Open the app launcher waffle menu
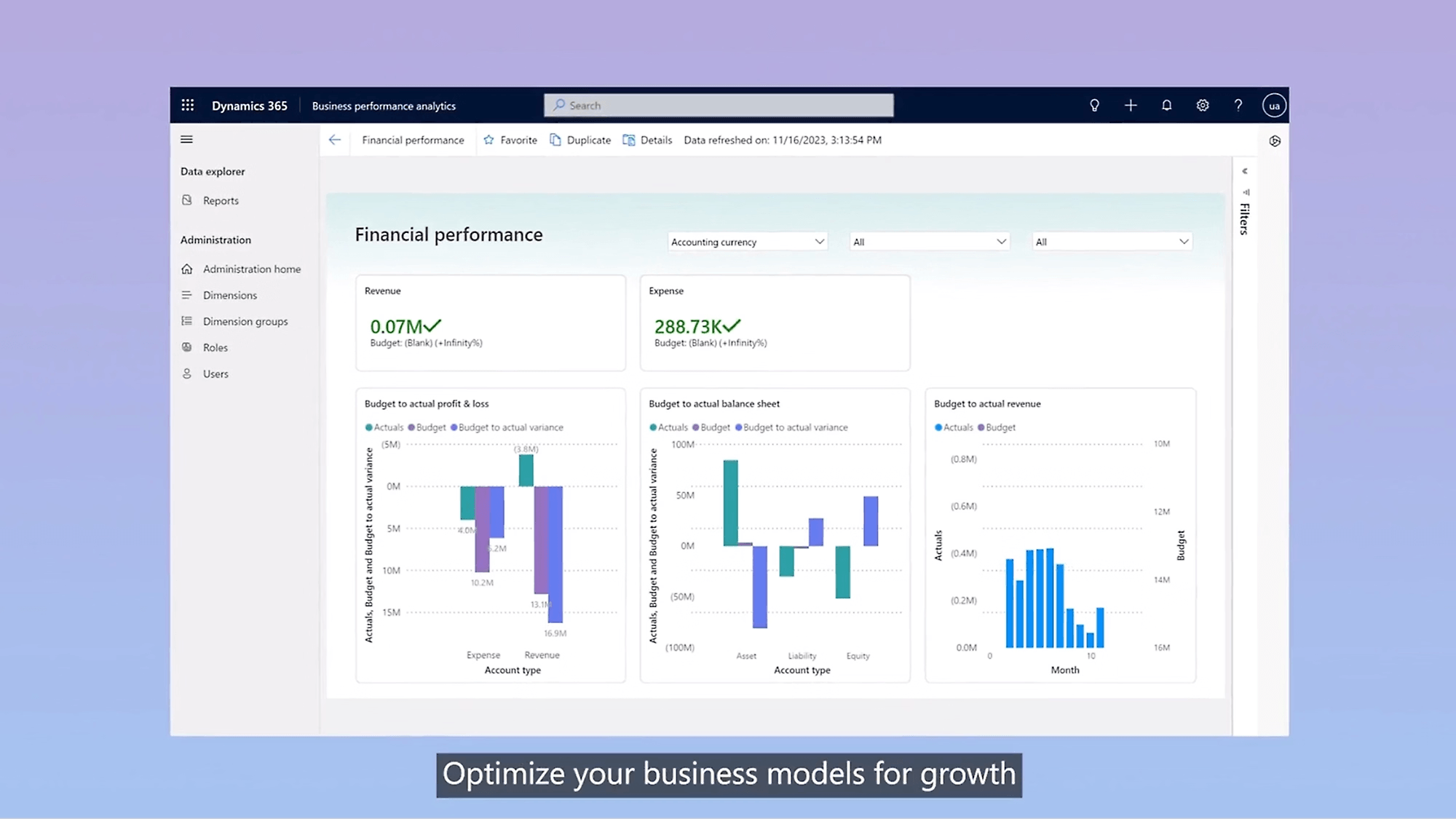Image resolution: width=1456 pixels, height=819 pixels. pos(188,105)
